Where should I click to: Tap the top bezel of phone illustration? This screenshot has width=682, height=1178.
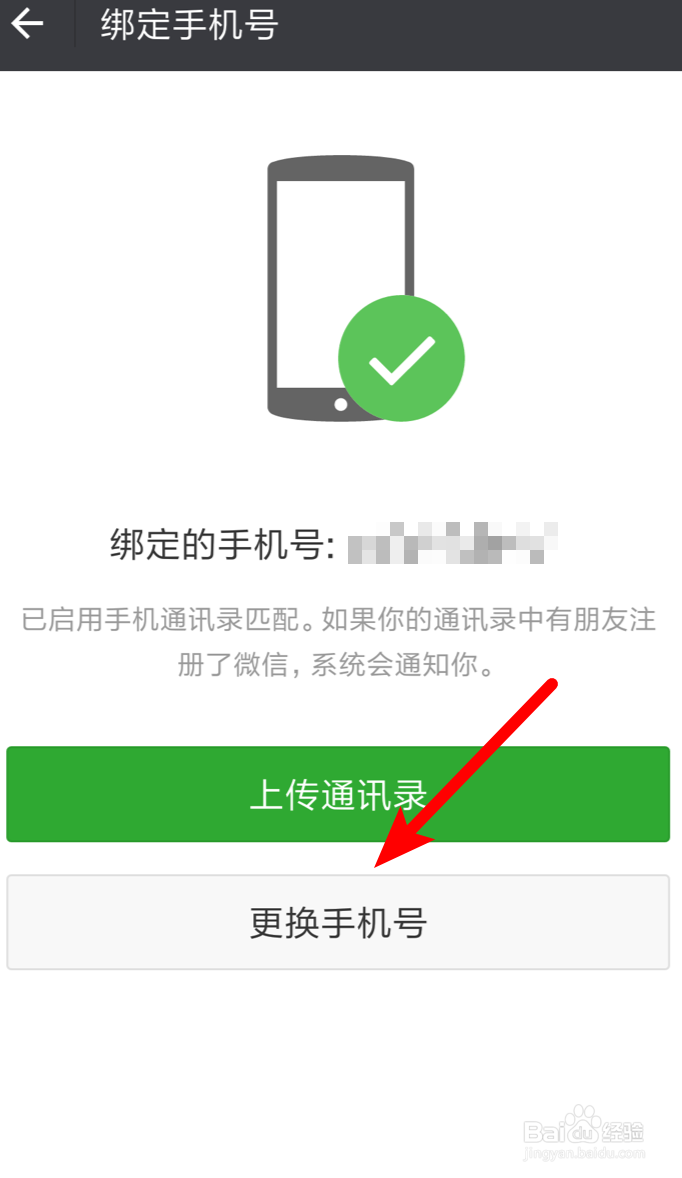(341, 168)
